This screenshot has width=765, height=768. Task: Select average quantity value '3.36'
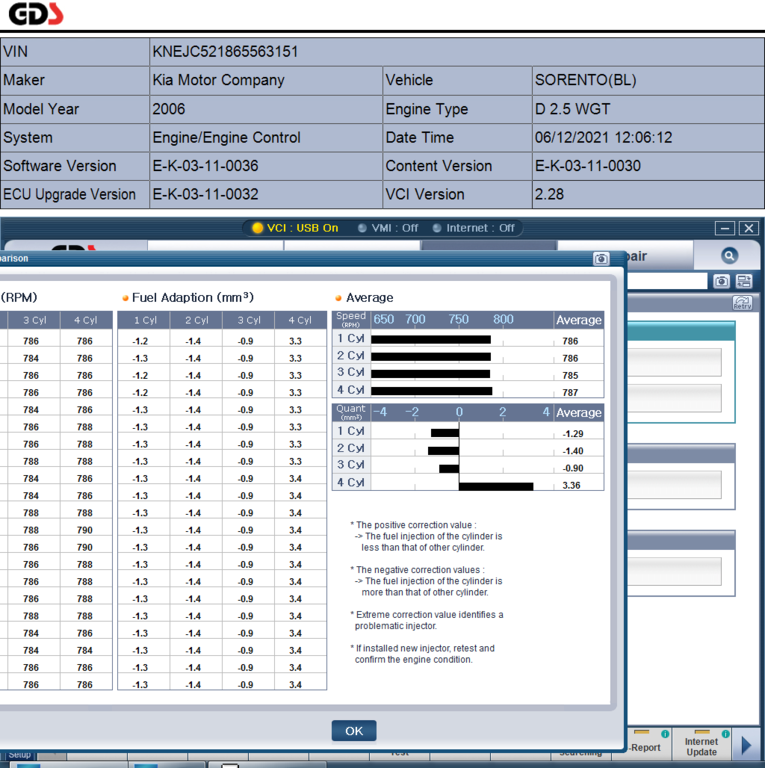[571, 485]
